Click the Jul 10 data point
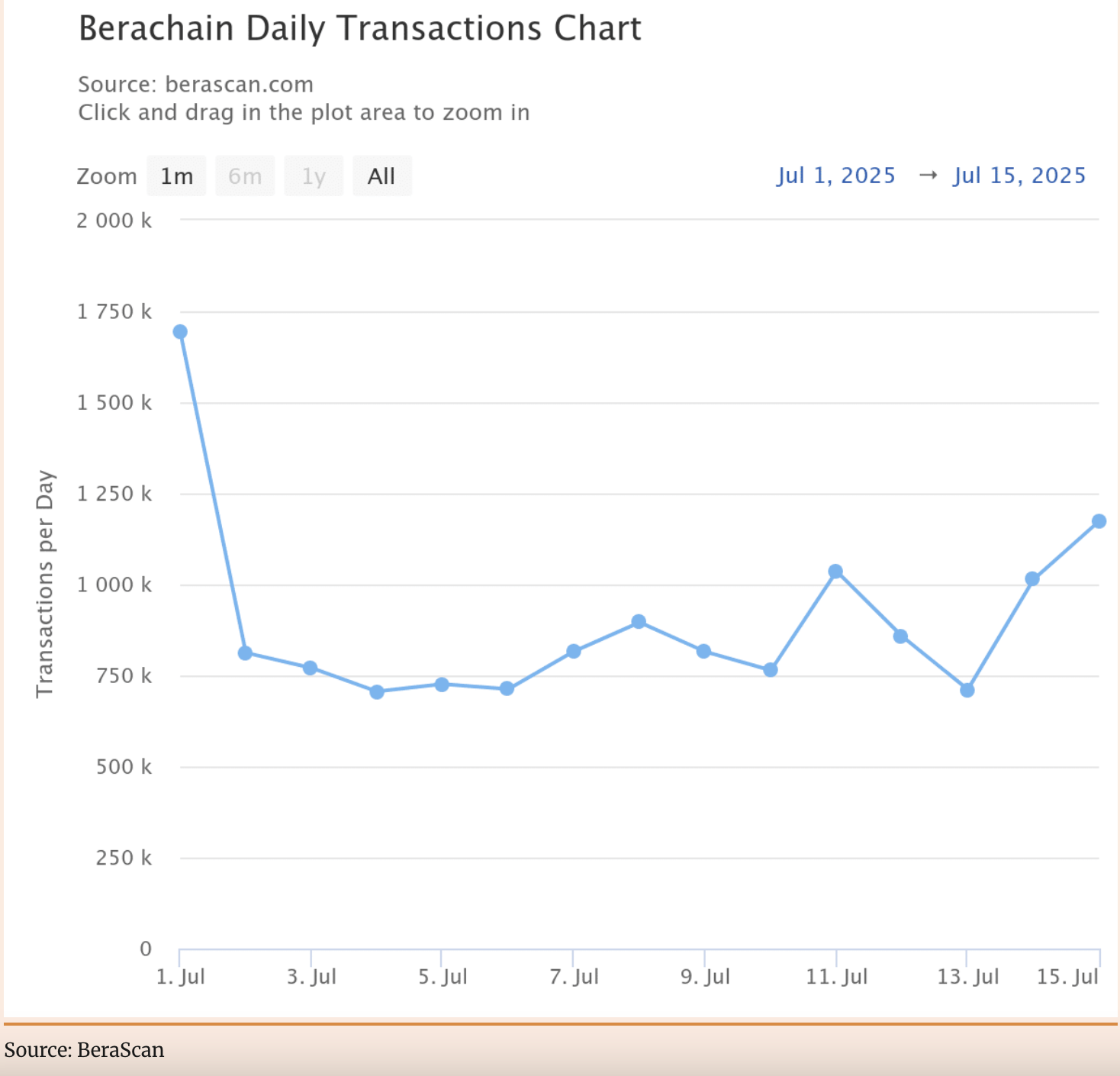 (771, 670)
